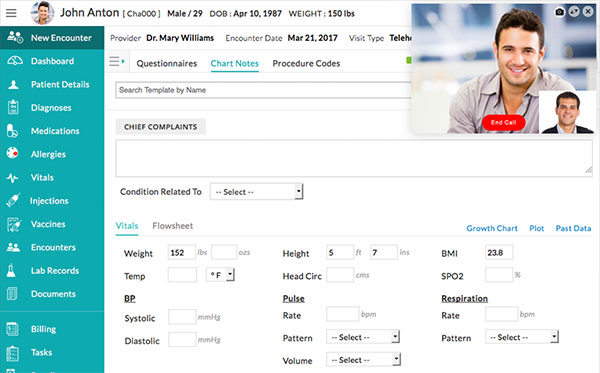Click the Tasks checklist icon
Image resolution: width=600 pixels, height=373 pixels.
click(12, 353)
